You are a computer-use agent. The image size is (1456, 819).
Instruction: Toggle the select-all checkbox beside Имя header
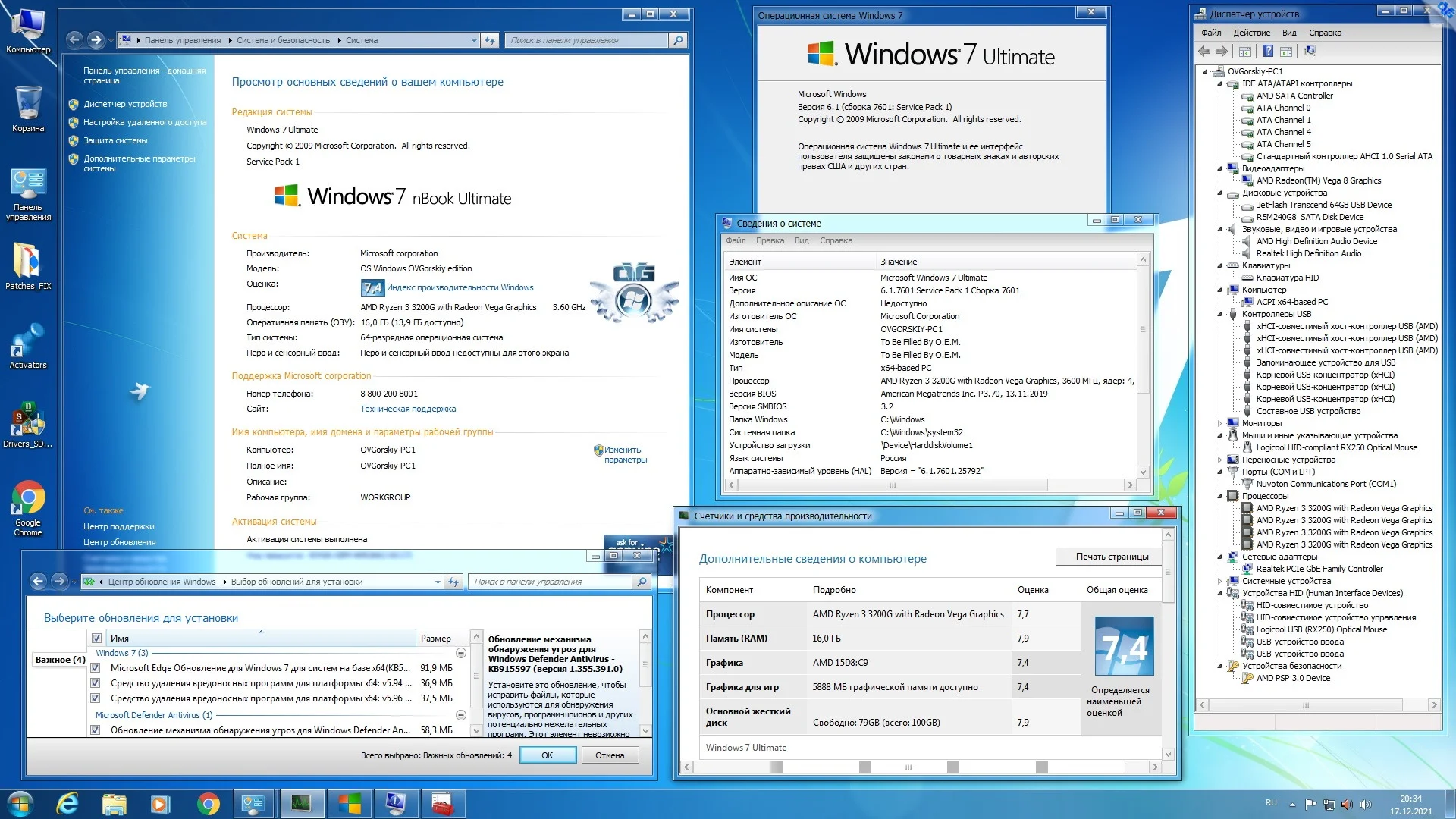96,638
